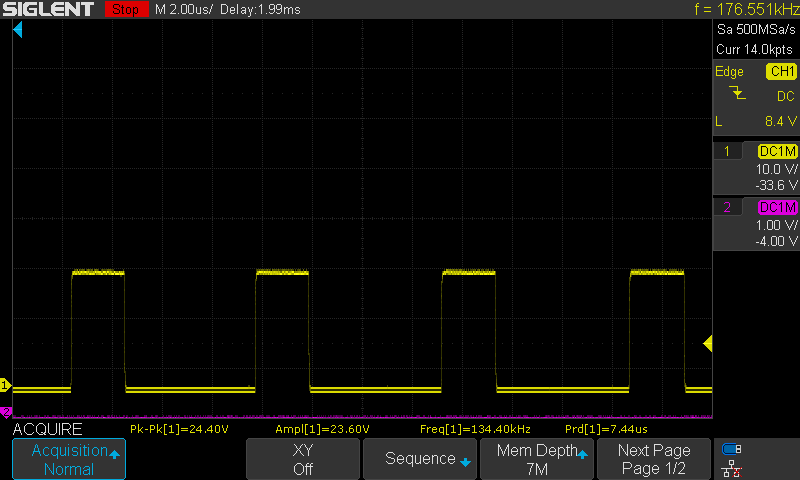Select the channel 1 number box
The width and height of the screenshot is (800, 480).
(x=727, y=151)
